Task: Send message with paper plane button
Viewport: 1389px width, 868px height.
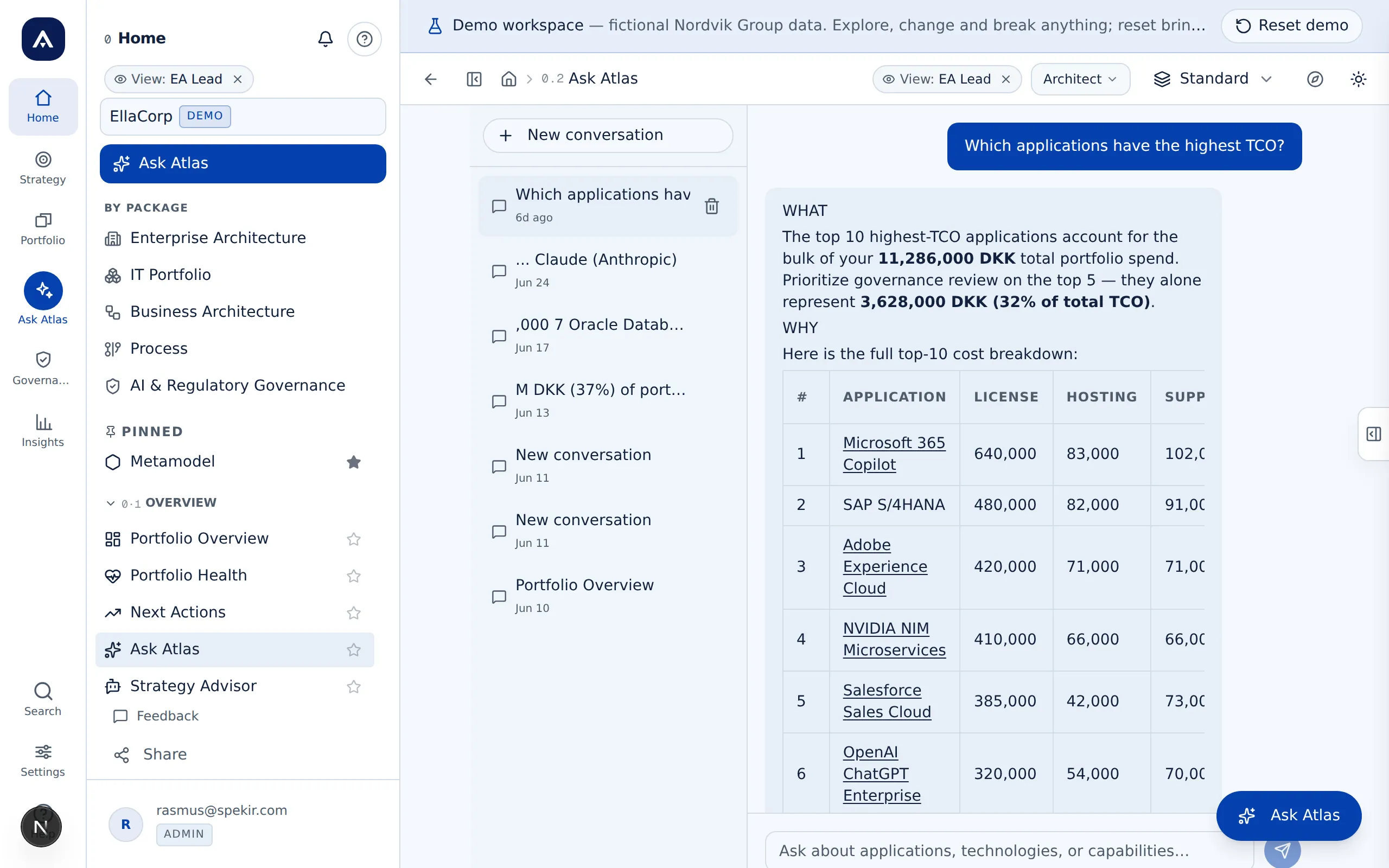Action: point(1282,850)
